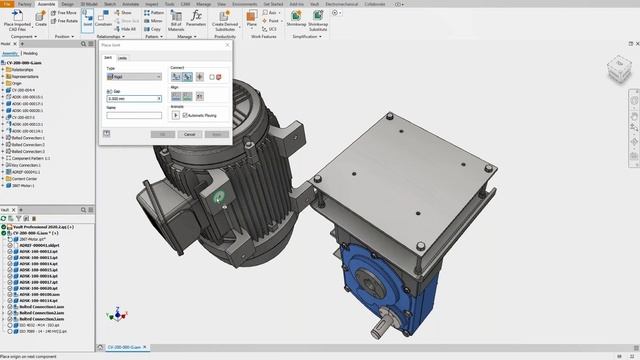This screenshot has height=360, width=640.
Task: Click the Vault refresh icon
Action: pyautogui.click(x=3, y=219)
